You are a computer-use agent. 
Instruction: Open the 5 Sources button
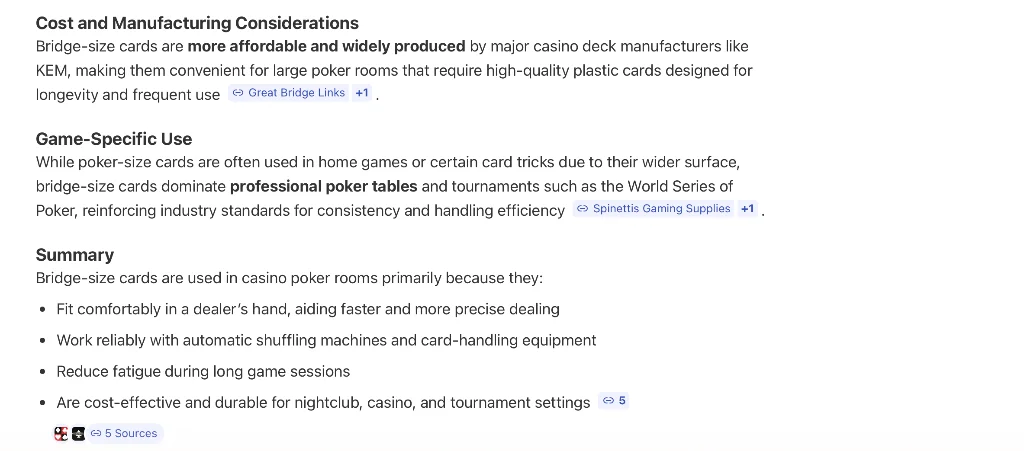(124, 433)
